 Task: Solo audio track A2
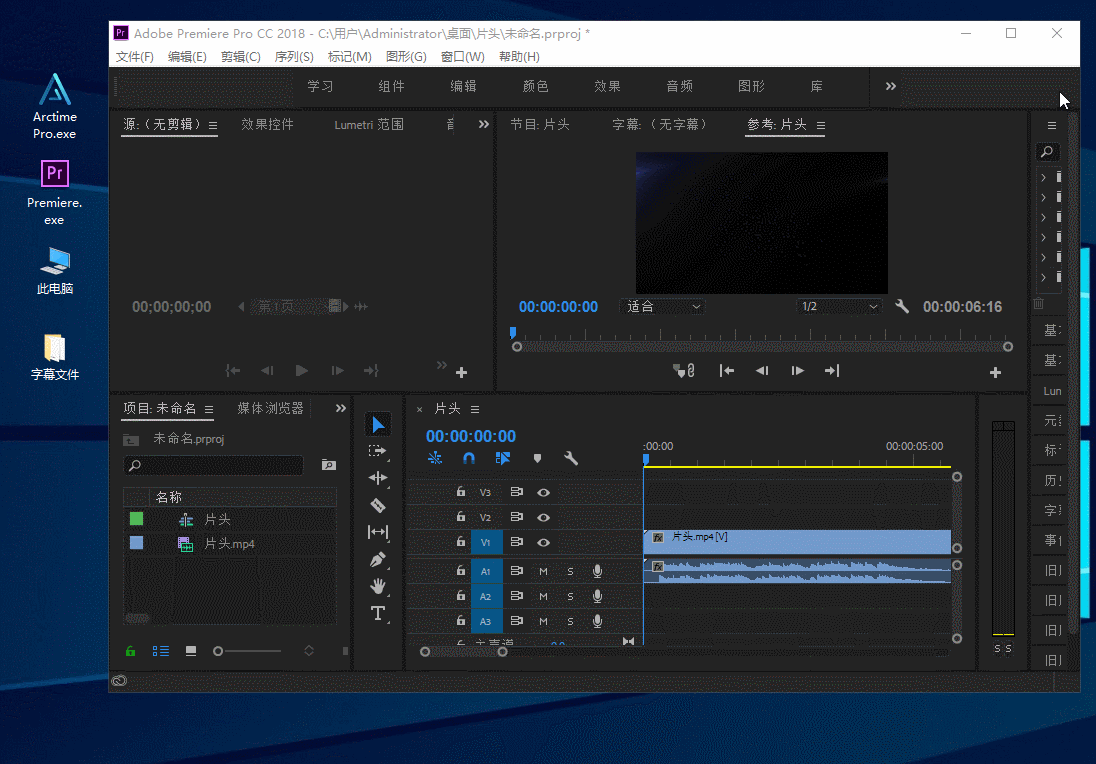(570, 596)
